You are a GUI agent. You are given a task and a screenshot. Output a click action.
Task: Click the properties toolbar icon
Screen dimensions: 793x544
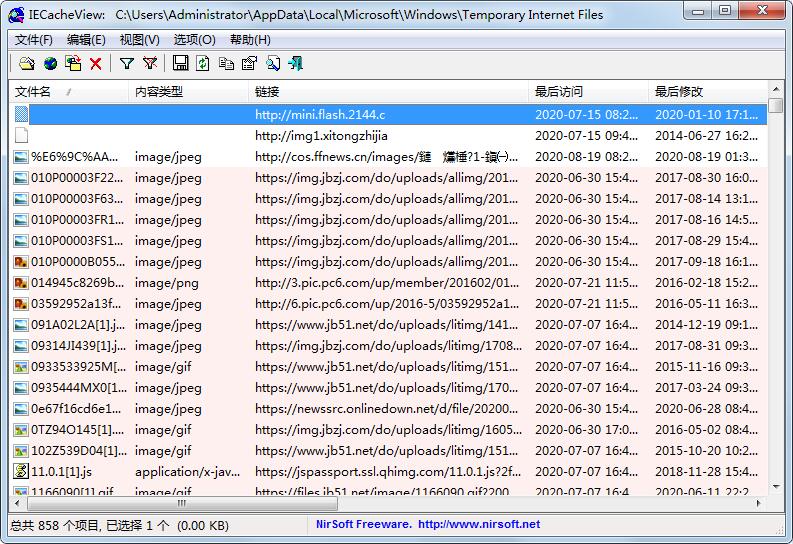coord(249,63)
